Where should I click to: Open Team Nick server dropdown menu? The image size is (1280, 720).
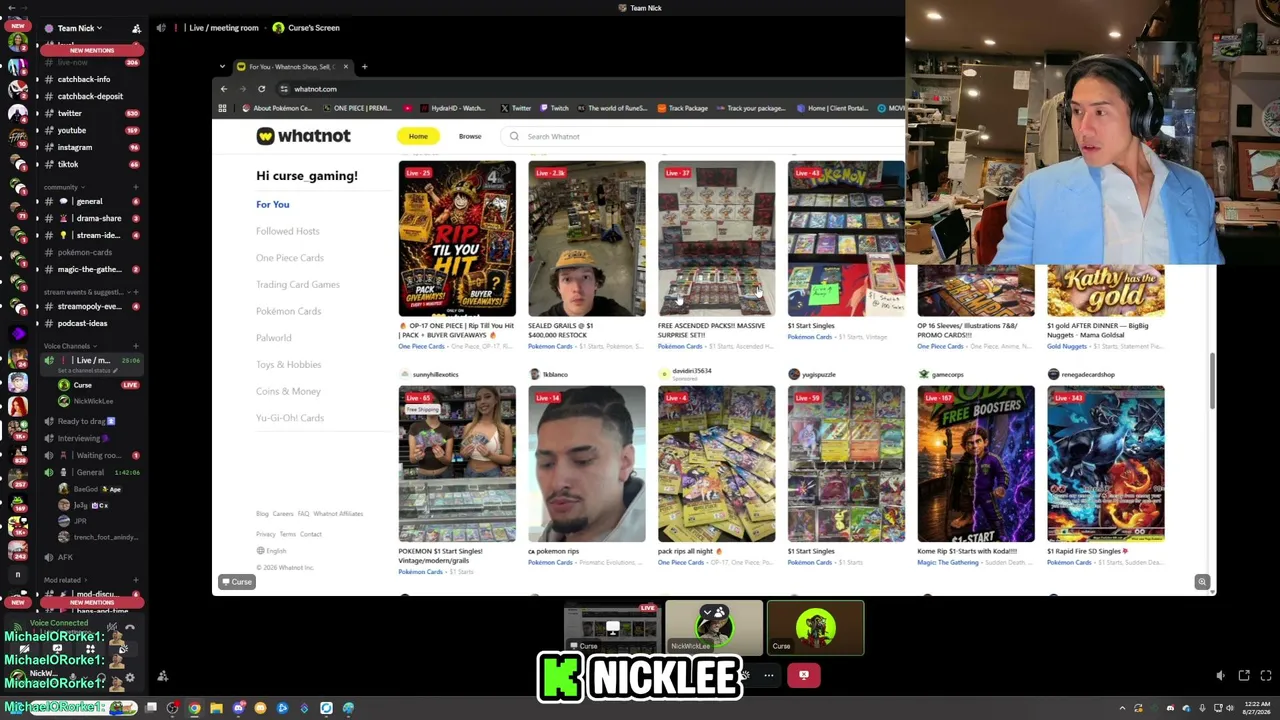click(x=80, y=28)
